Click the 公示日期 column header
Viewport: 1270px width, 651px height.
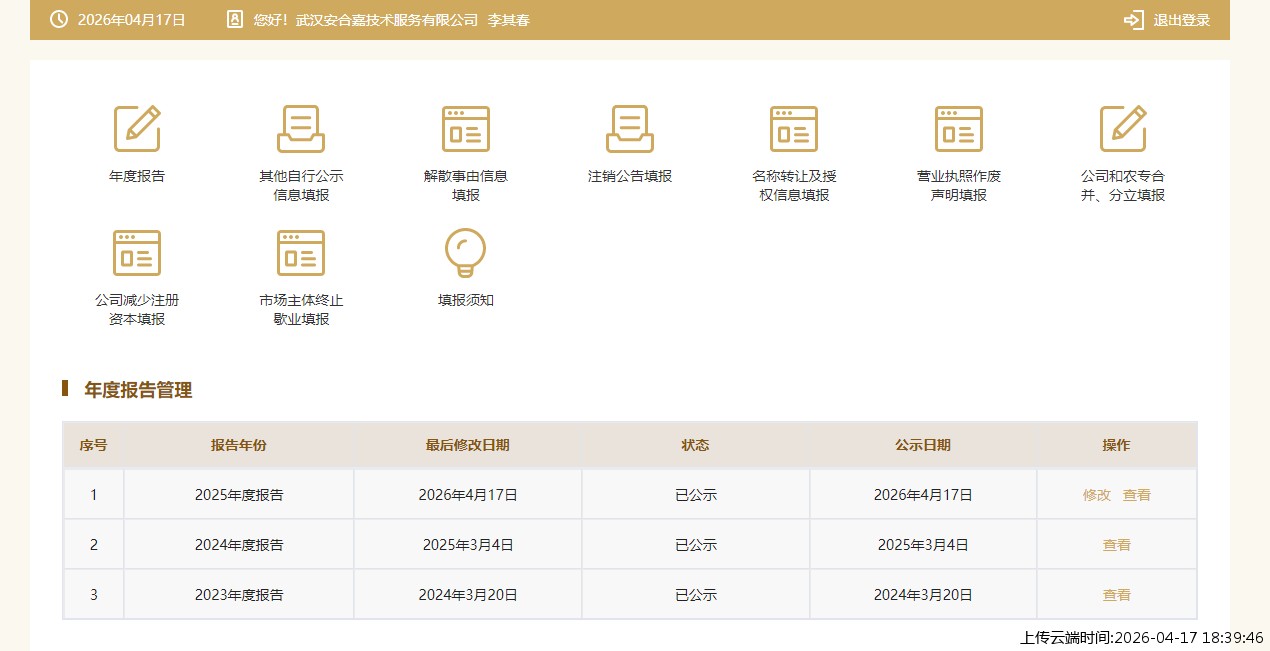click(923, 445)
